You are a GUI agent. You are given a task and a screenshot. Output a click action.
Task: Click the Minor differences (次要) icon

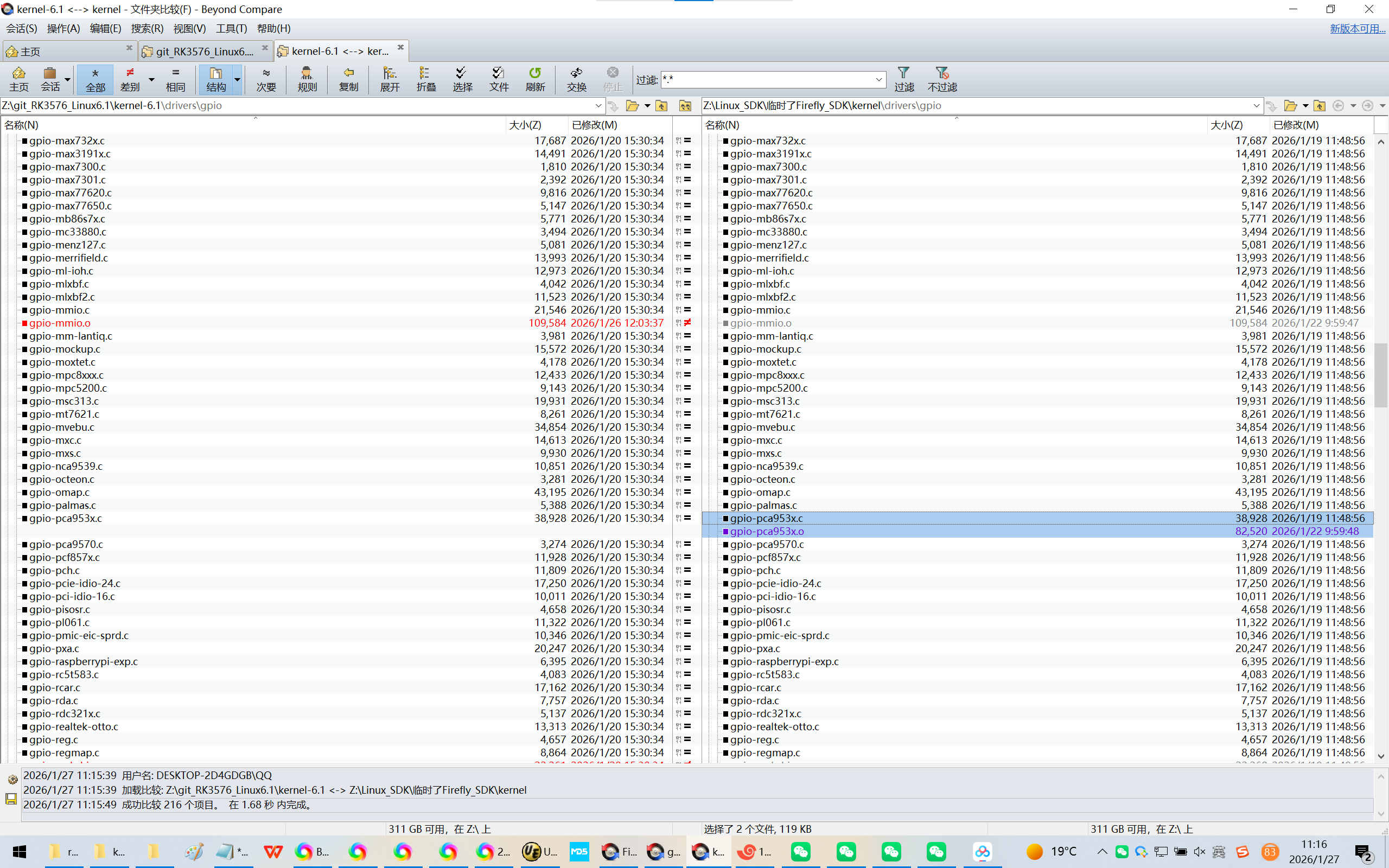point(266,79)
